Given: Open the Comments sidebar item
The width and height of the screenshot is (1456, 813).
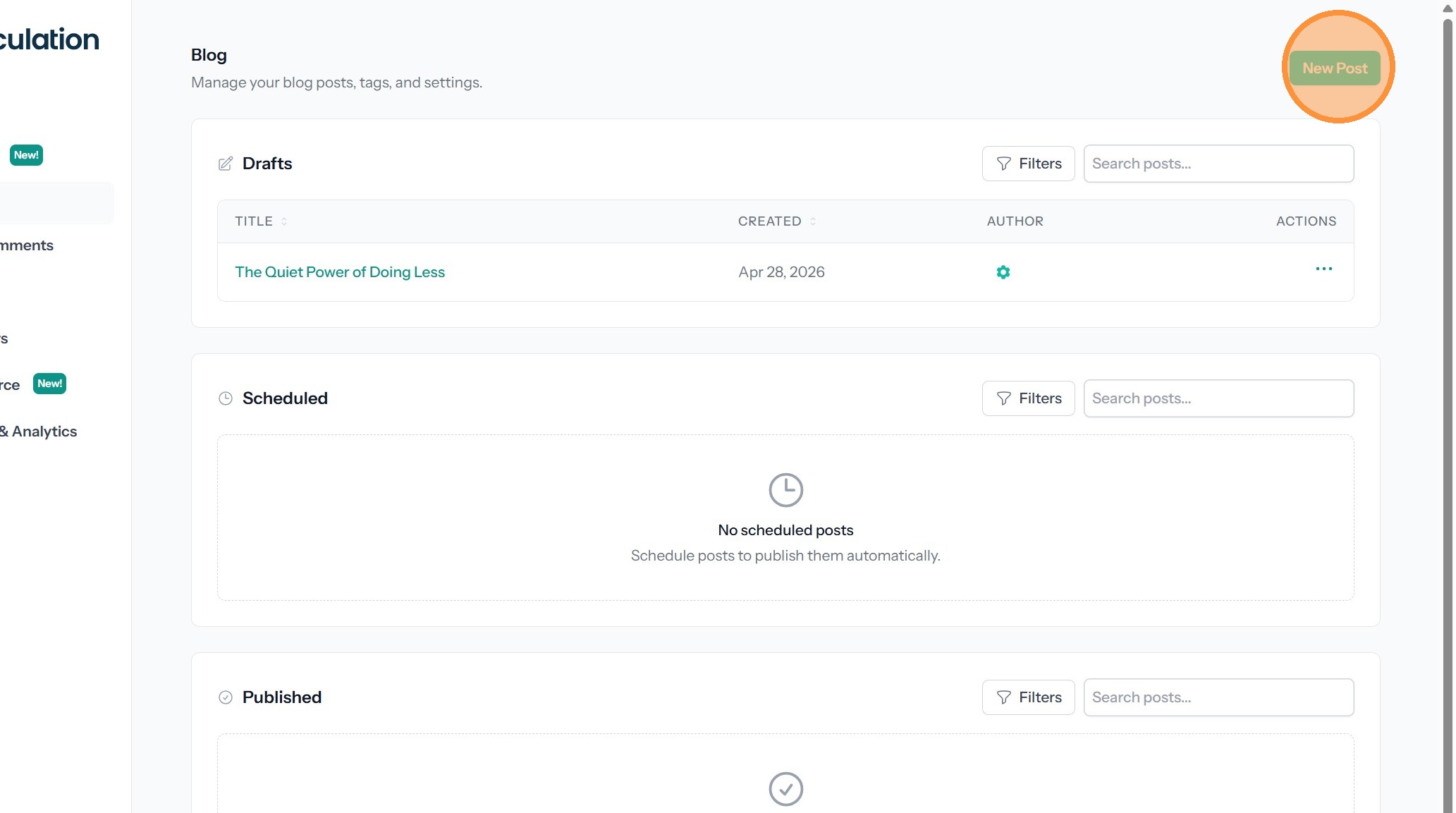Looking at the screenshot, I should (28, 245).
